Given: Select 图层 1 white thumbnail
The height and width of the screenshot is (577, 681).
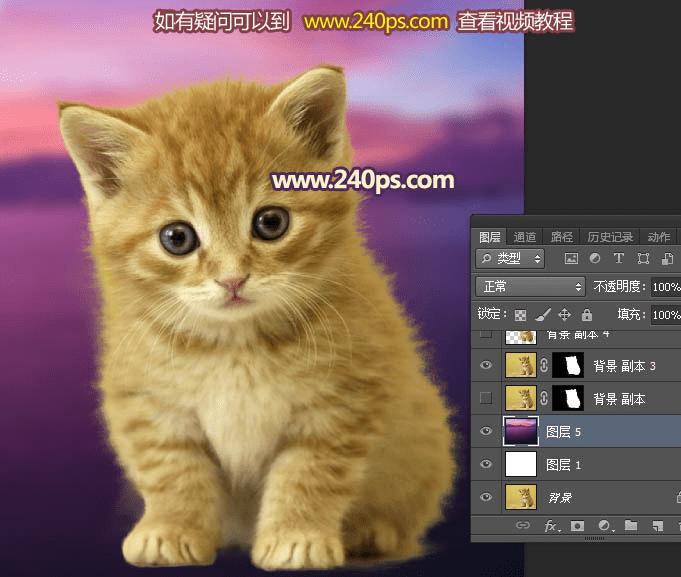Looking at the screenshot, I should pyautogui.click(x=521, y=464).
